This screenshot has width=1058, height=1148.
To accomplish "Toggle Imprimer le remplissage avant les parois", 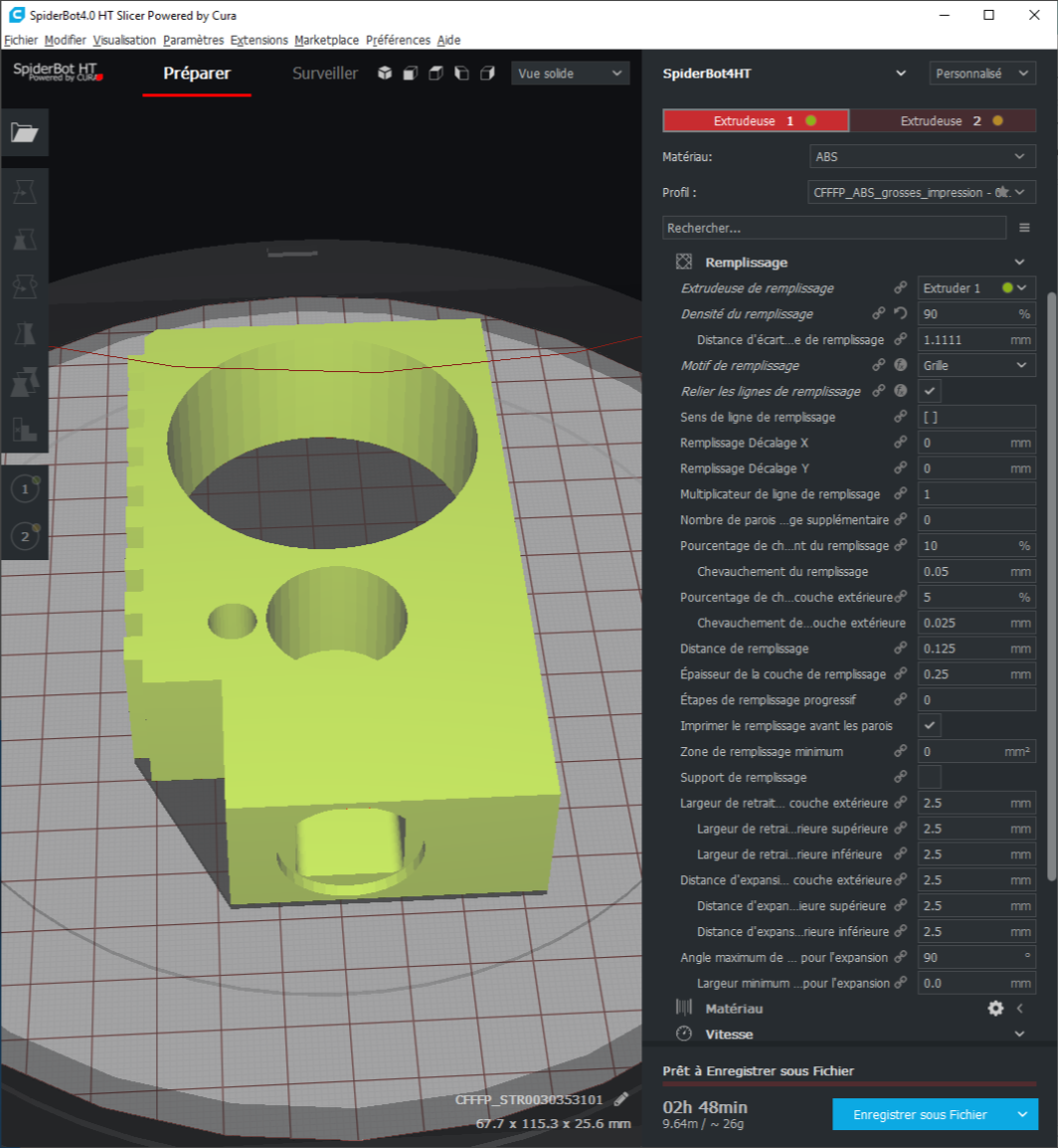I will (x=930, y=725).
